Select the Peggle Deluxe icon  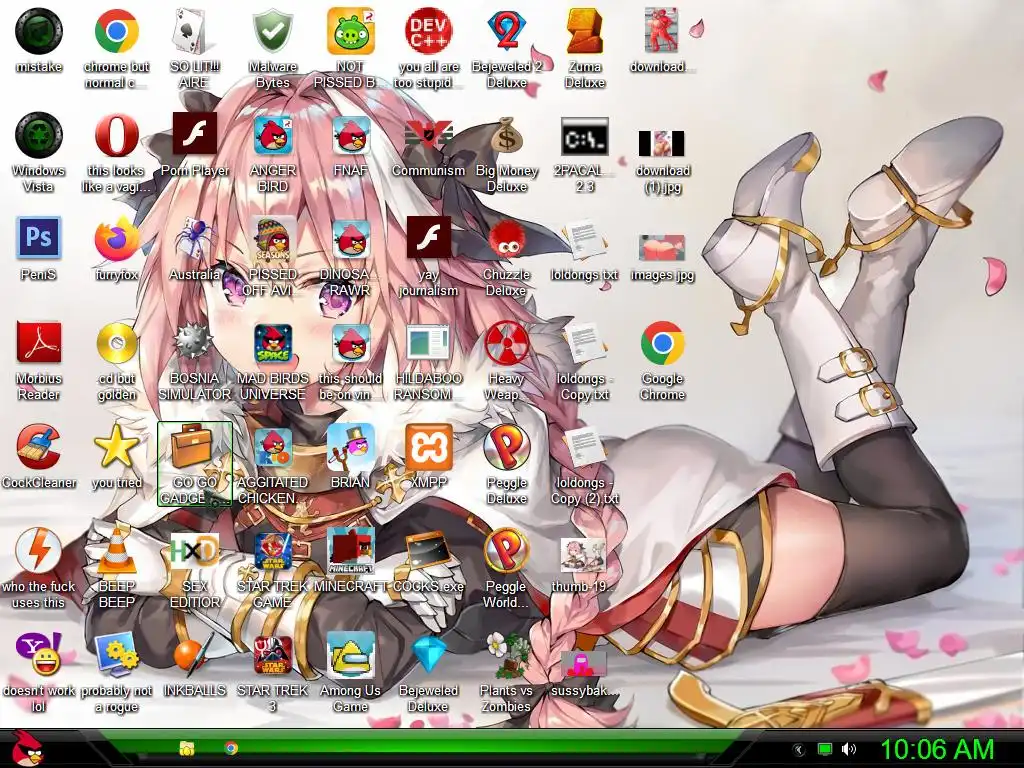[507, 447]
